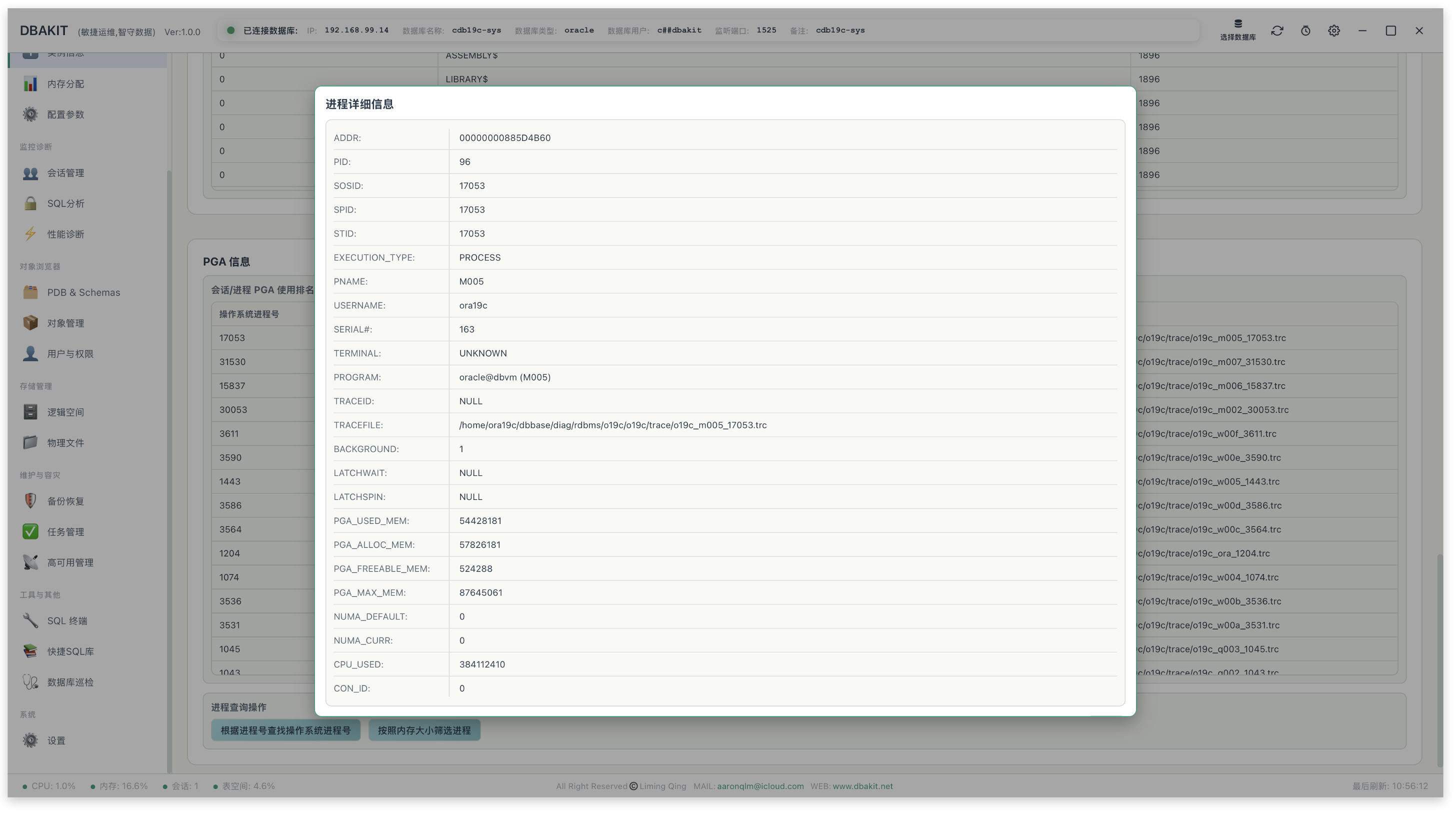Click the CPU_USED value 384112410
The height and width of the screenshot is (819, 1456).
pos(482,664)
